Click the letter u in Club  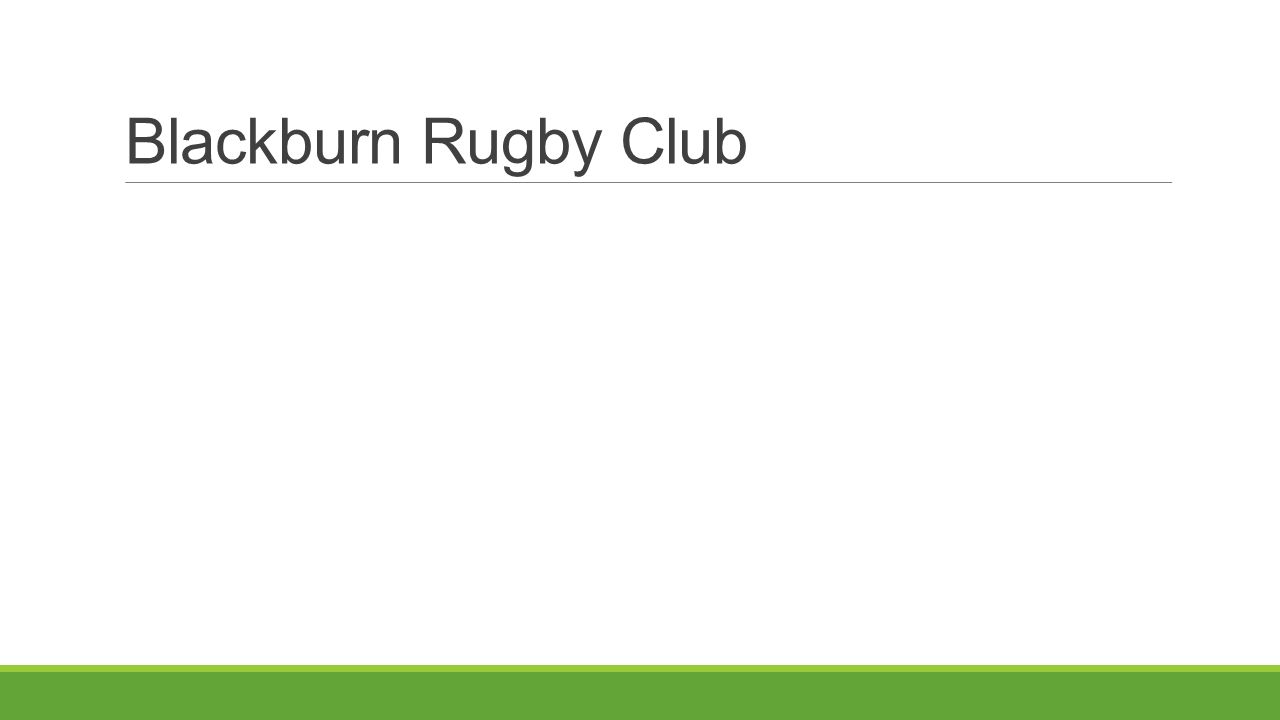pyautogui.click(x=694, y=147)
